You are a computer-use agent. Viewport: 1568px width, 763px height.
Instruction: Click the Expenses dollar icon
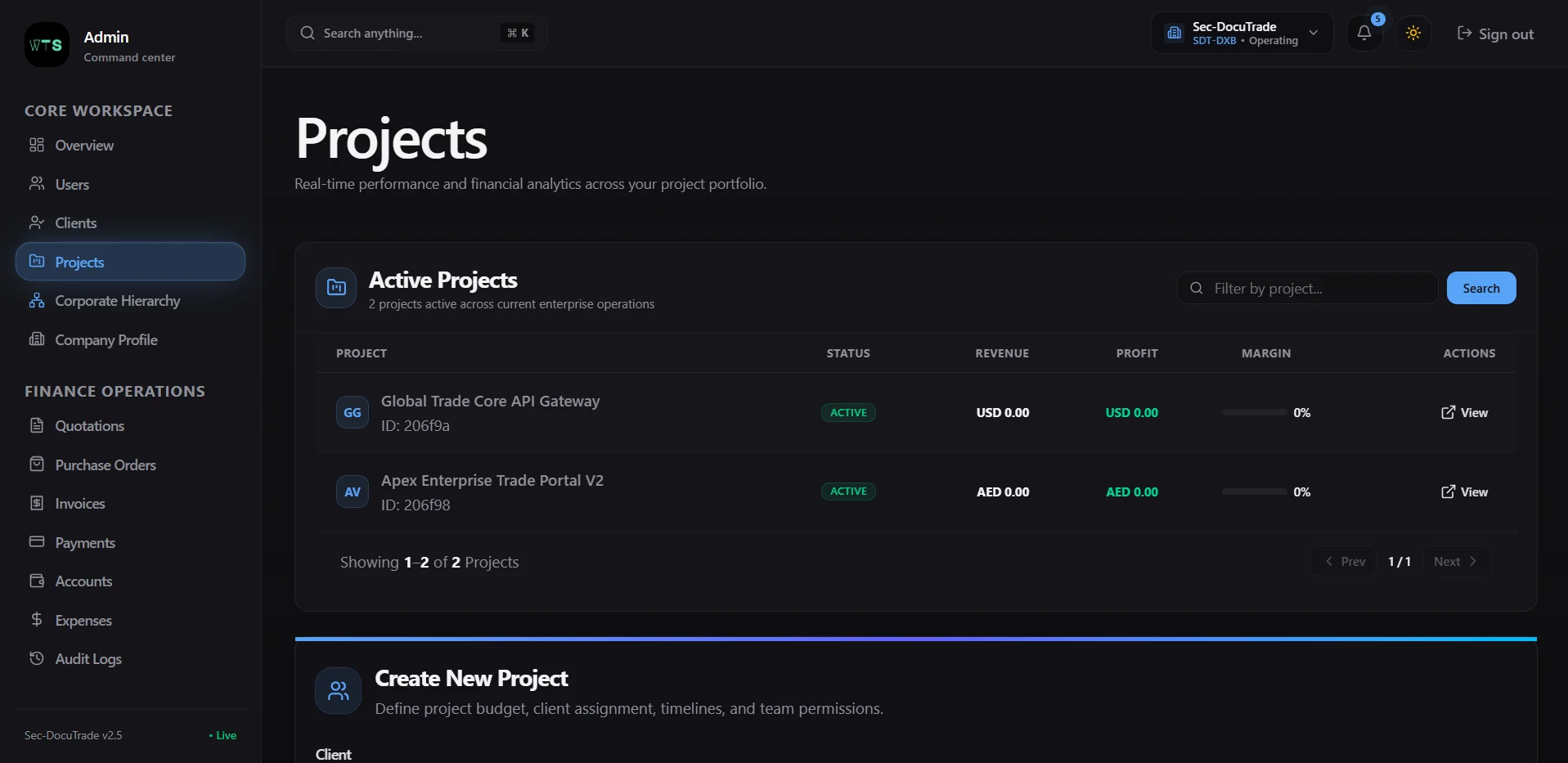tap(37, 619)
